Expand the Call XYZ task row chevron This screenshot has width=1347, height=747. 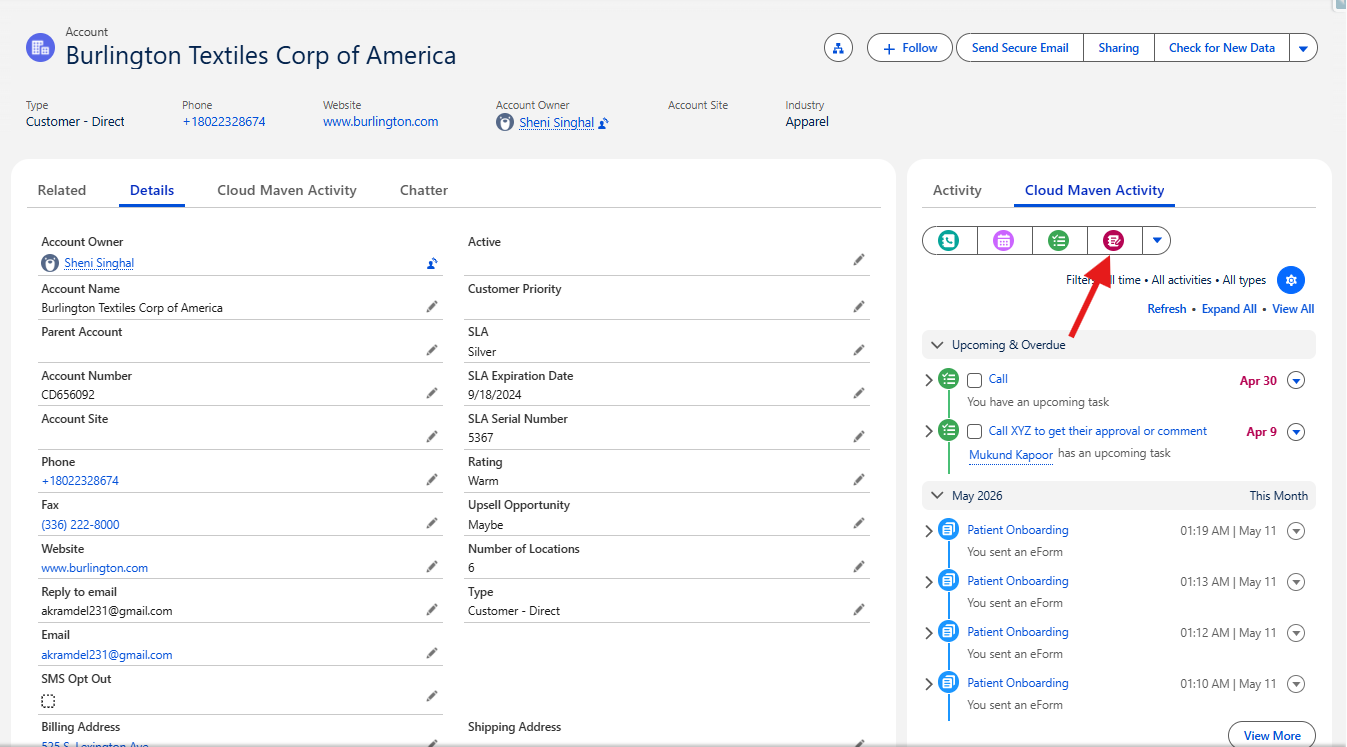click(929, 432)
